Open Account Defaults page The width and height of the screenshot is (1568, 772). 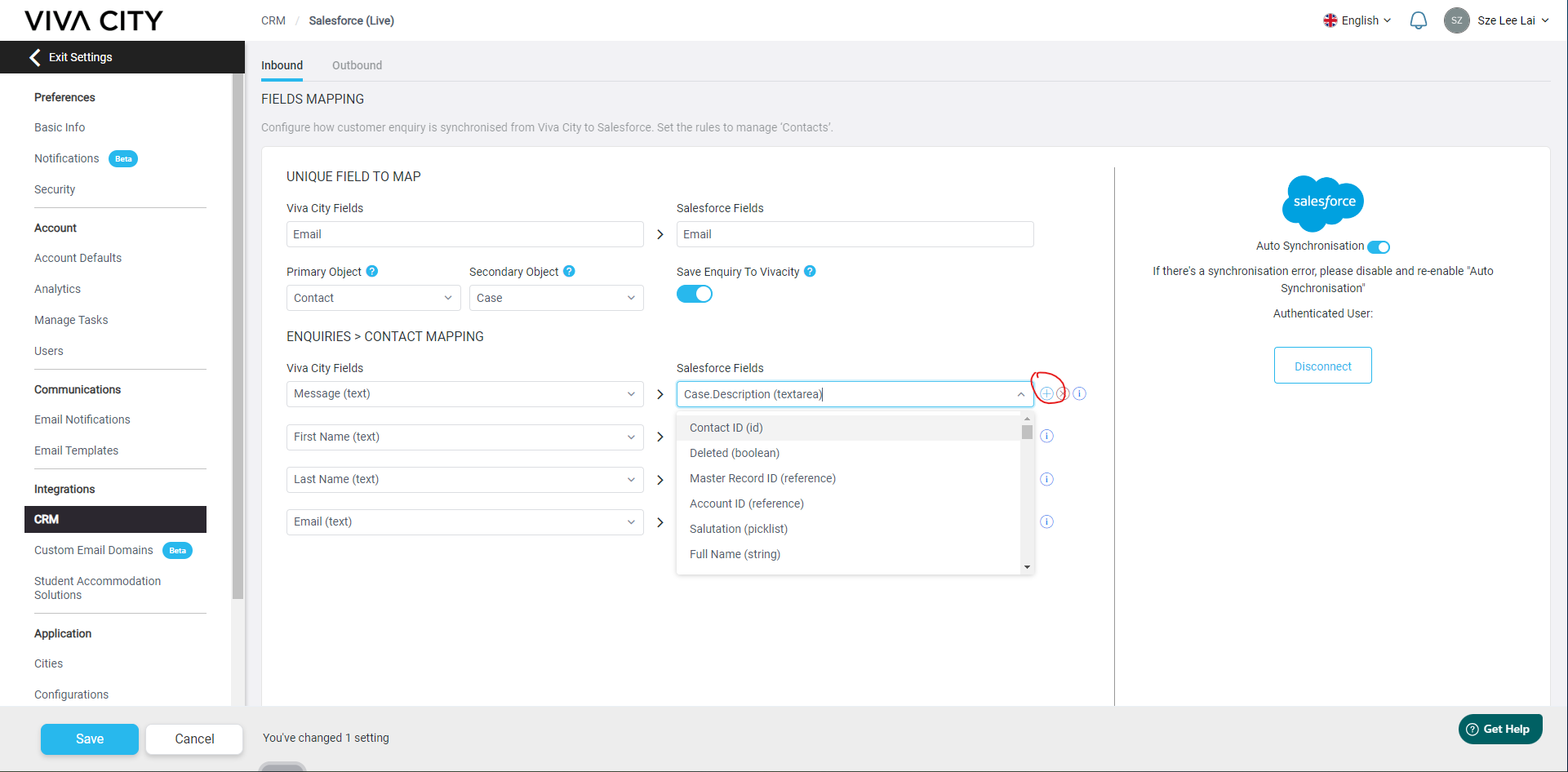(x=78, y=258)
